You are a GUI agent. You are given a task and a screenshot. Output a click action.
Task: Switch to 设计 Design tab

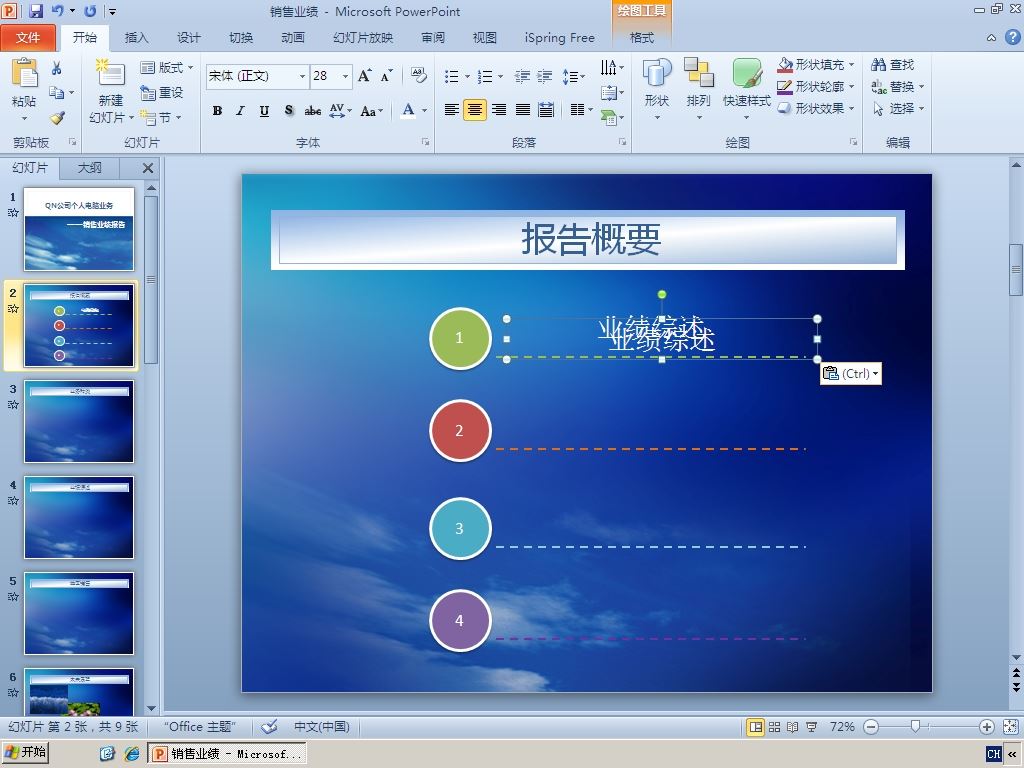[x=189, y=38]
